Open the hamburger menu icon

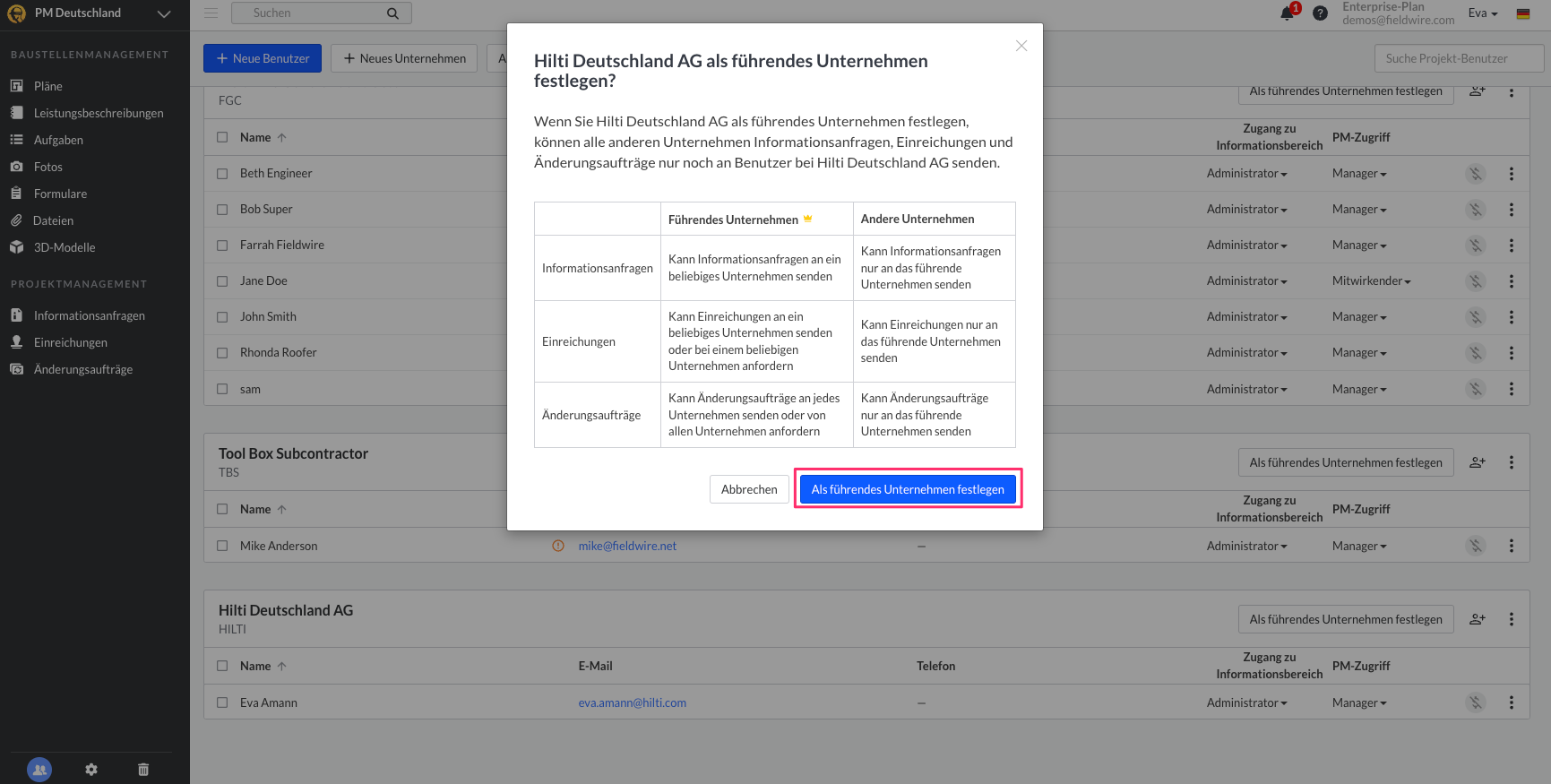point(211,13)
